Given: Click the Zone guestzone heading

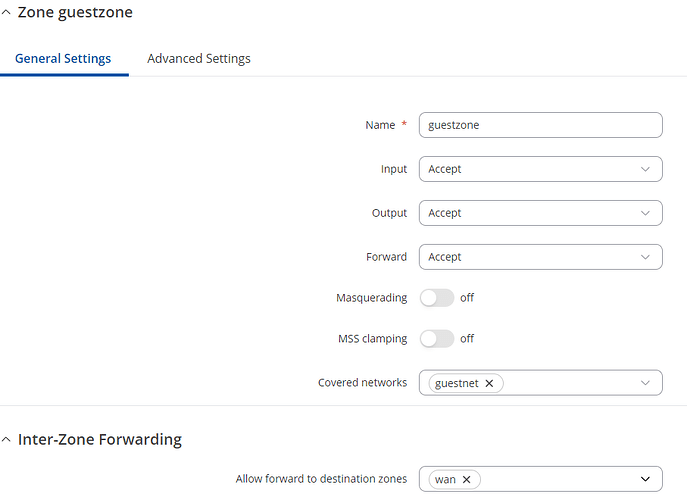Looking at the screenshot, I should click(75, 13).
